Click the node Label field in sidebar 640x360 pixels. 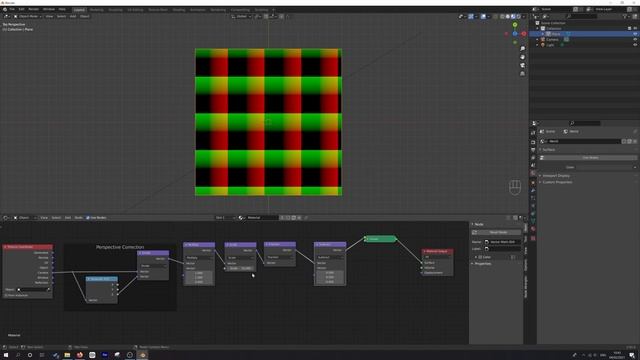pyautogui.click(x=502, y=249)
